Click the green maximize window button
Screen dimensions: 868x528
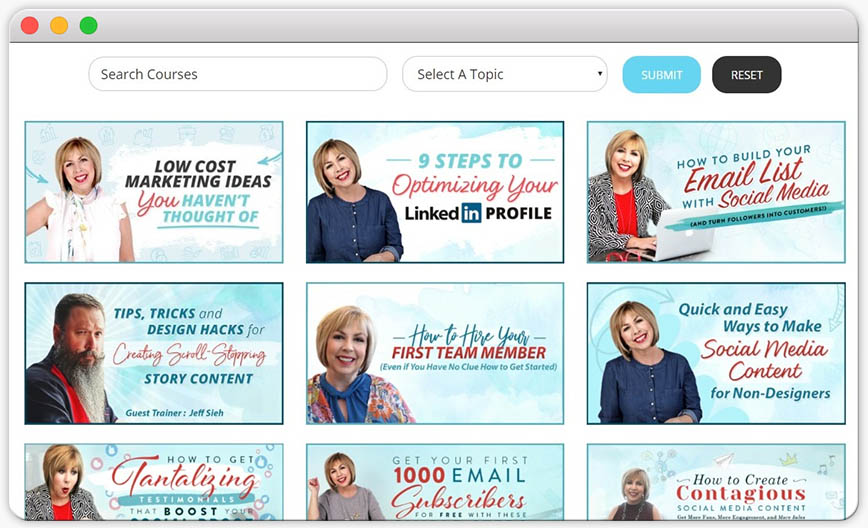click(x=89, y=25)
